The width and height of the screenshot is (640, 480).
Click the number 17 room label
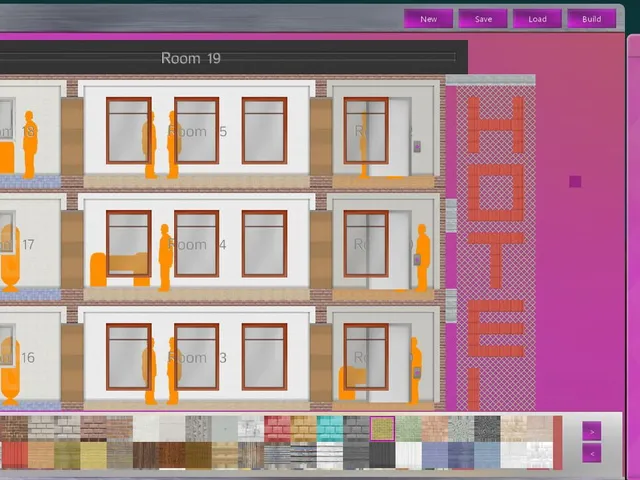click(x=28, y=244)
